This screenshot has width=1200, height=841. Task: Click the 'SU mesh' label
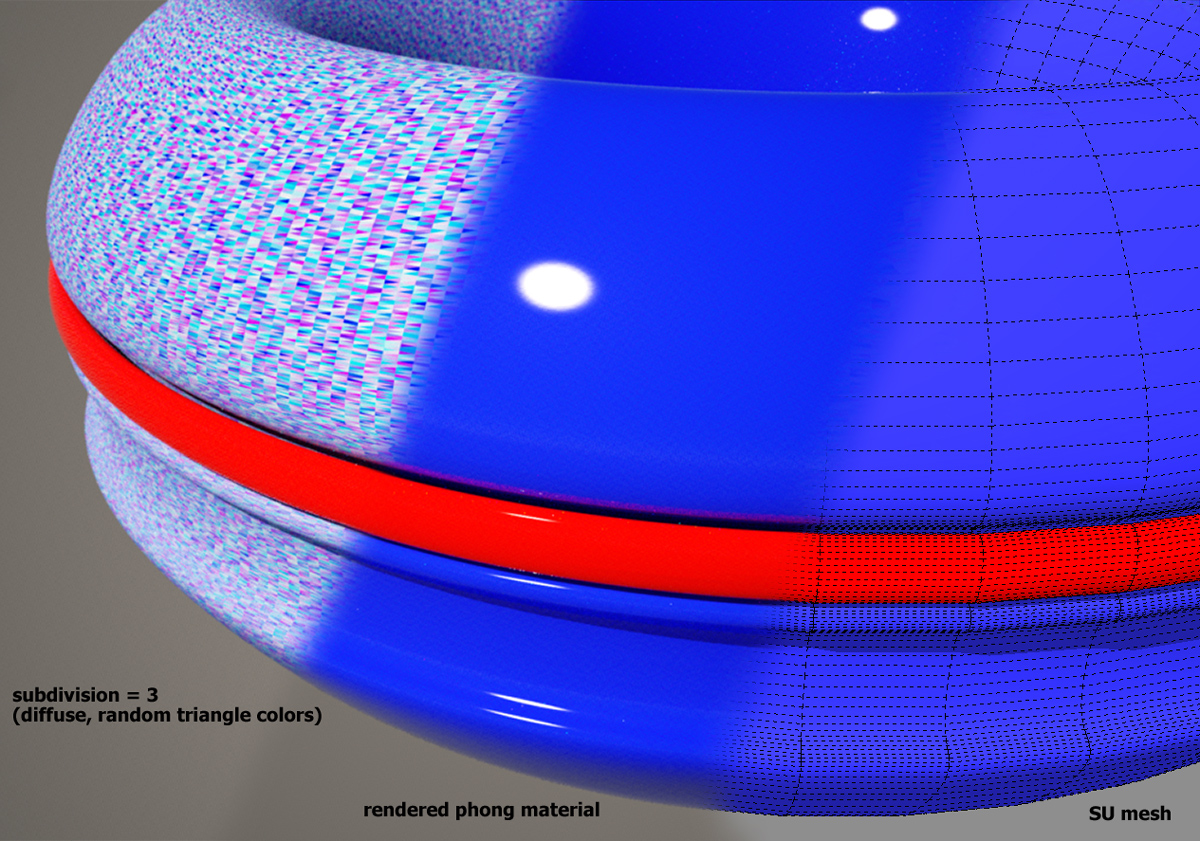click(x=1128, y=814)
